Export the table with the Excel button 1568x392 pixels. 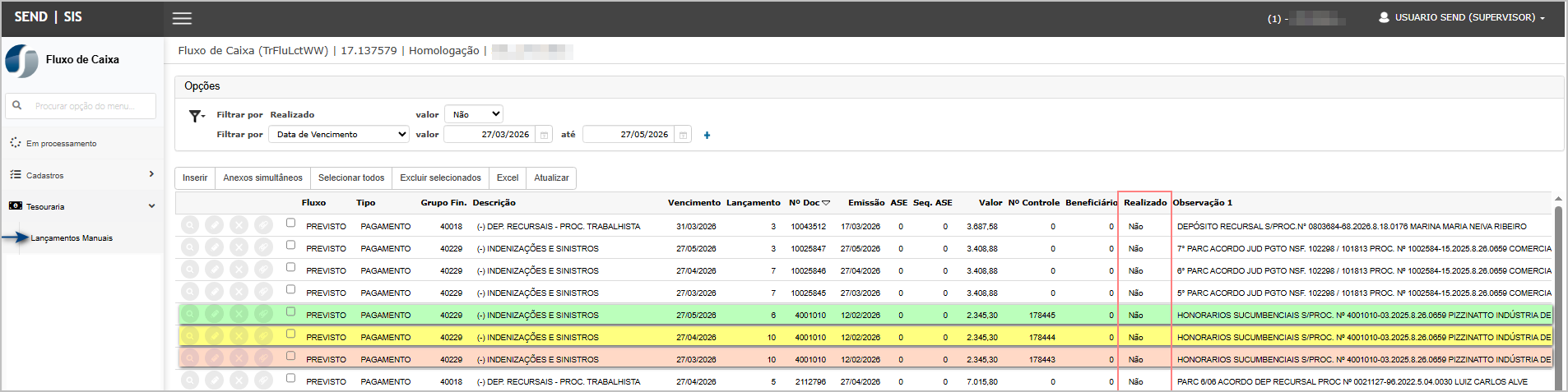tap(508, 178)
